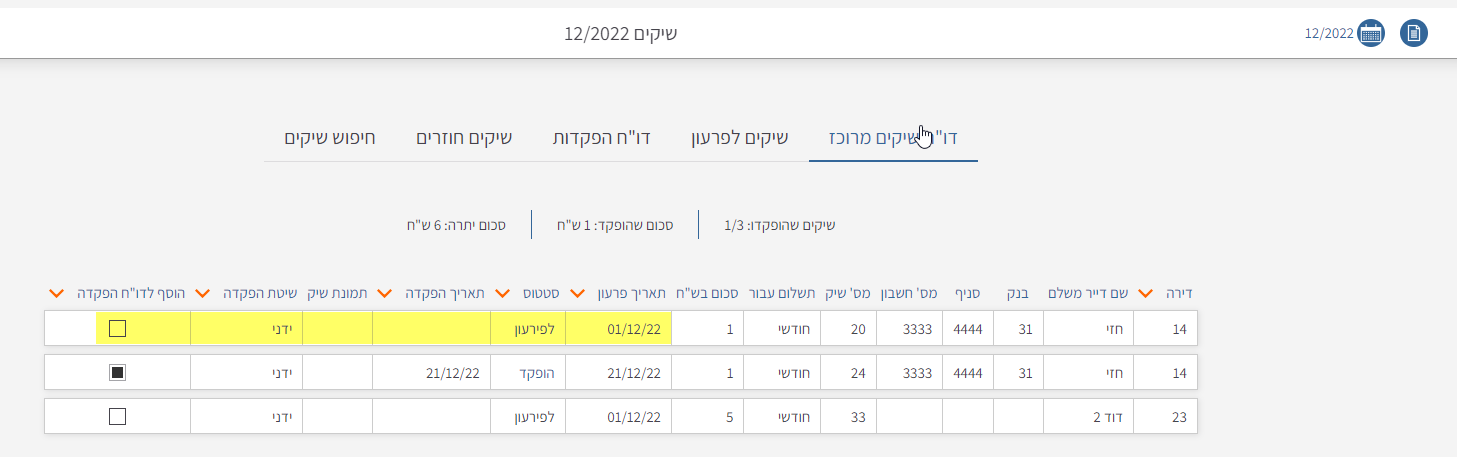Click the הופקד status cell
1457x457 pixels.
(528, 373)
